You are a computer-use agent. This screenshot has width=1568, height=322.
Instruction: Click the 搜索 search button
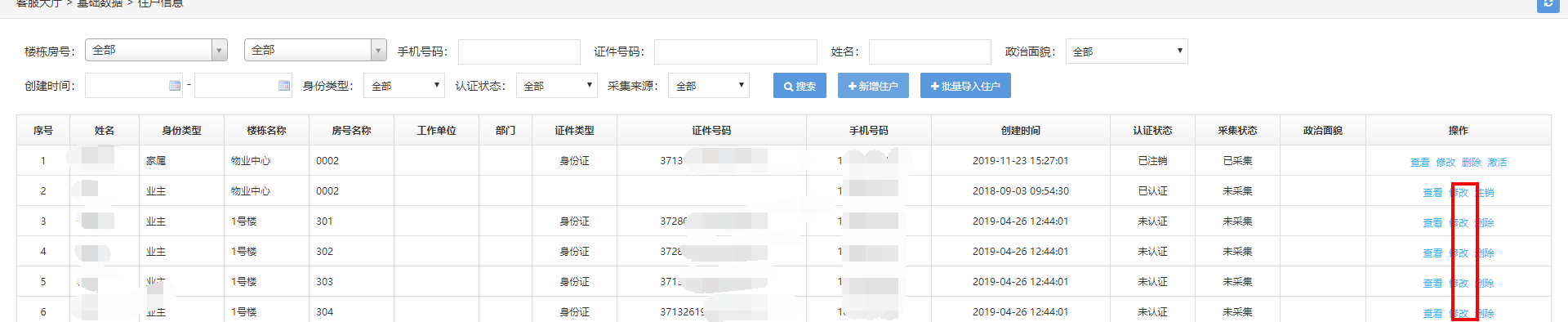800,86
